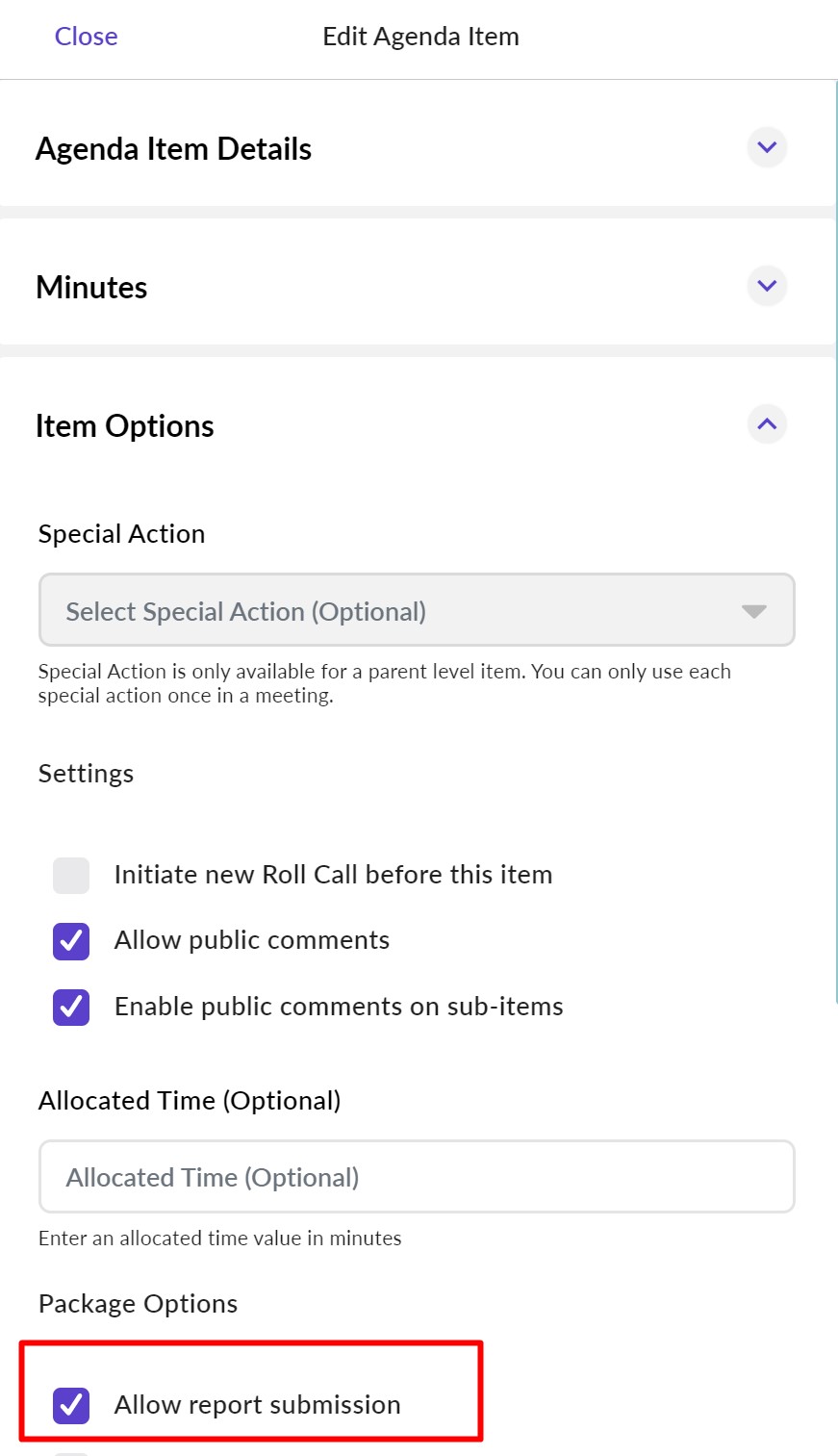Image resolution: width=838 pixels, height=1456 pixels.
Task: Click the Minutes section heading text
Action: 91,288
